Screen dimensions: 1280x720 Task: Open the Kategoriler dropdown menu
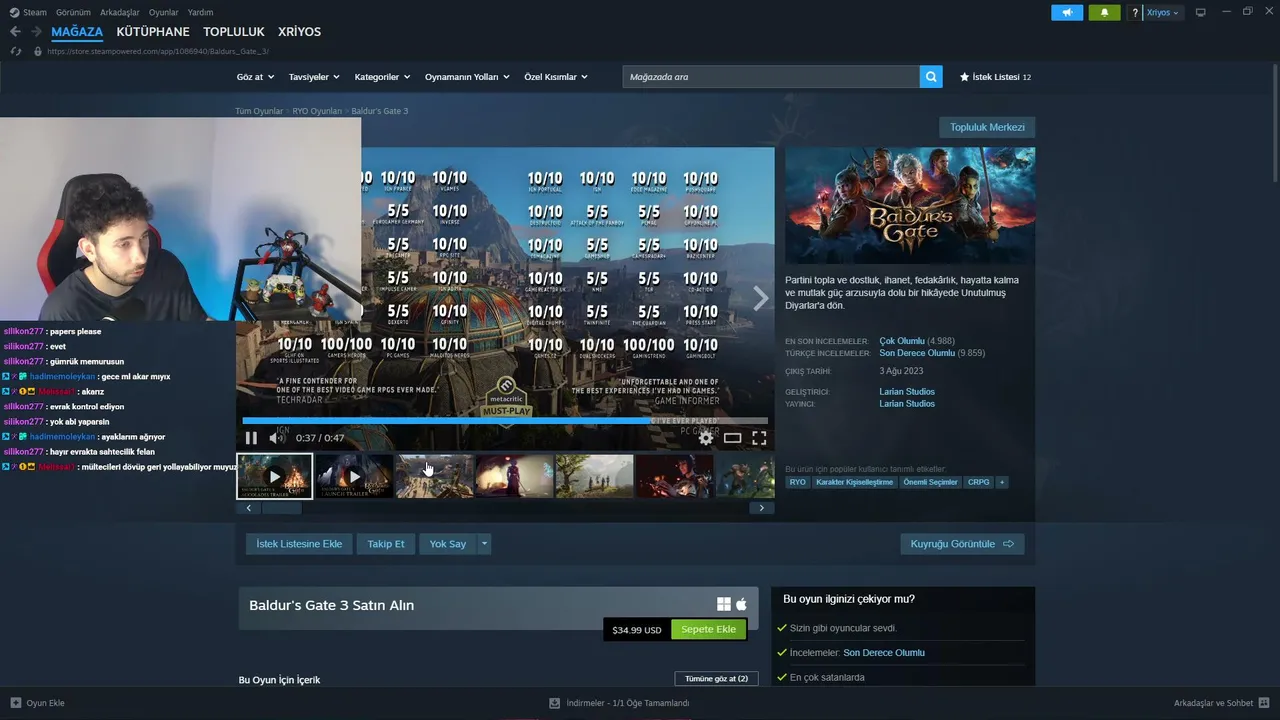(382, 77)
